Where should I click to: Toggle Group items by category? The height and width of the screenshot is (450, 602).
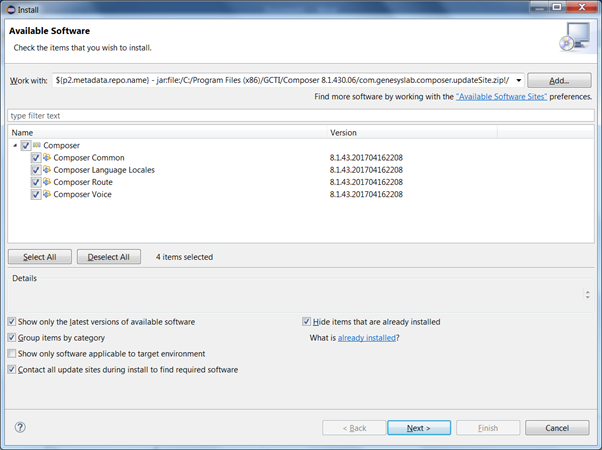pyautogui.click(x=12, y=338)
